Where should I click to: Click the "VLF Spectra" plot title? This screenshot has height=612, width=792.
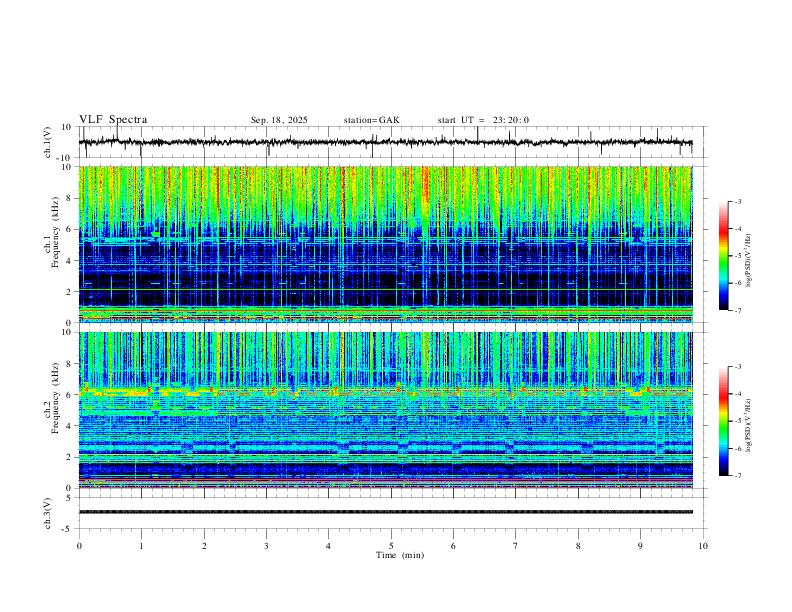pos(113,120)
